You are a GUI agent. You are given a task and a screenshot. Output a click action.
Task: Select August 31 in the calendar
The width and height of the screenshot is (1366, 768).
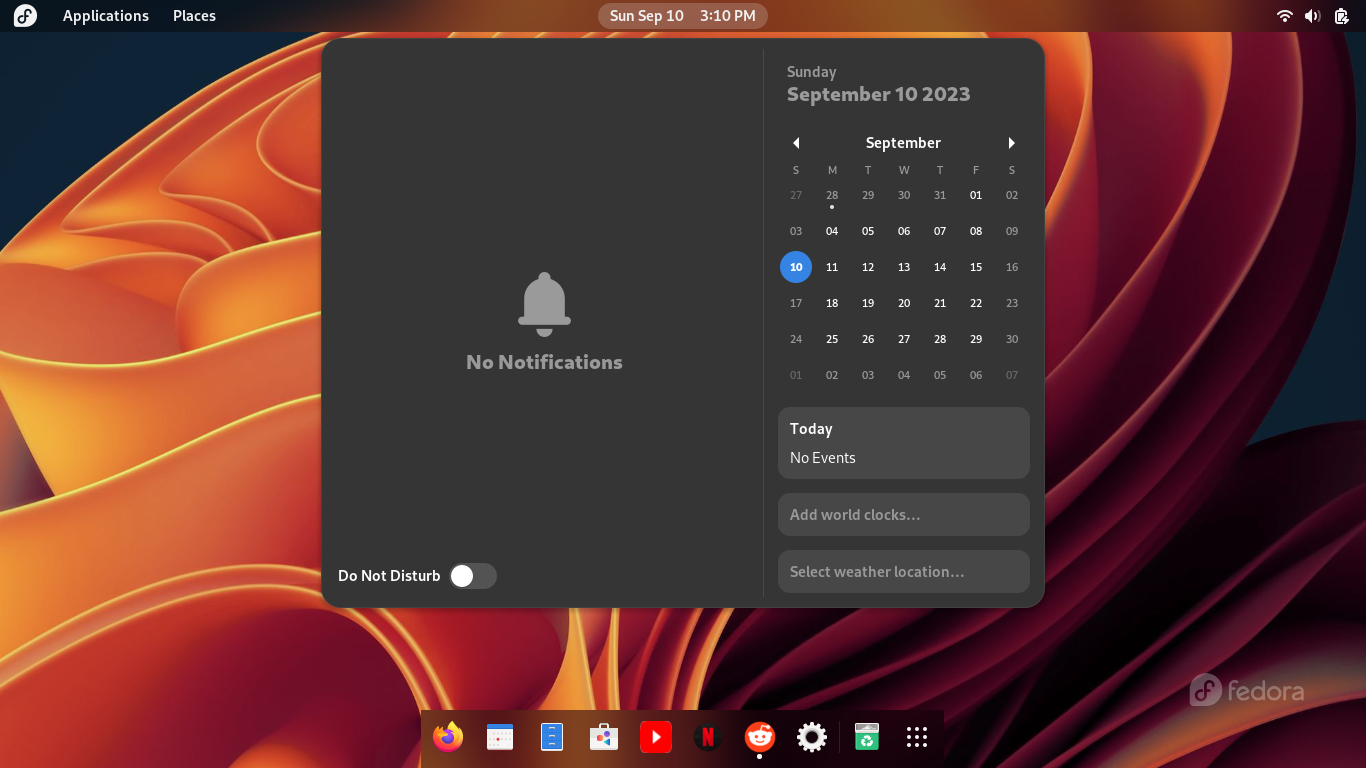pyautogui.click(x=940, y=195)
